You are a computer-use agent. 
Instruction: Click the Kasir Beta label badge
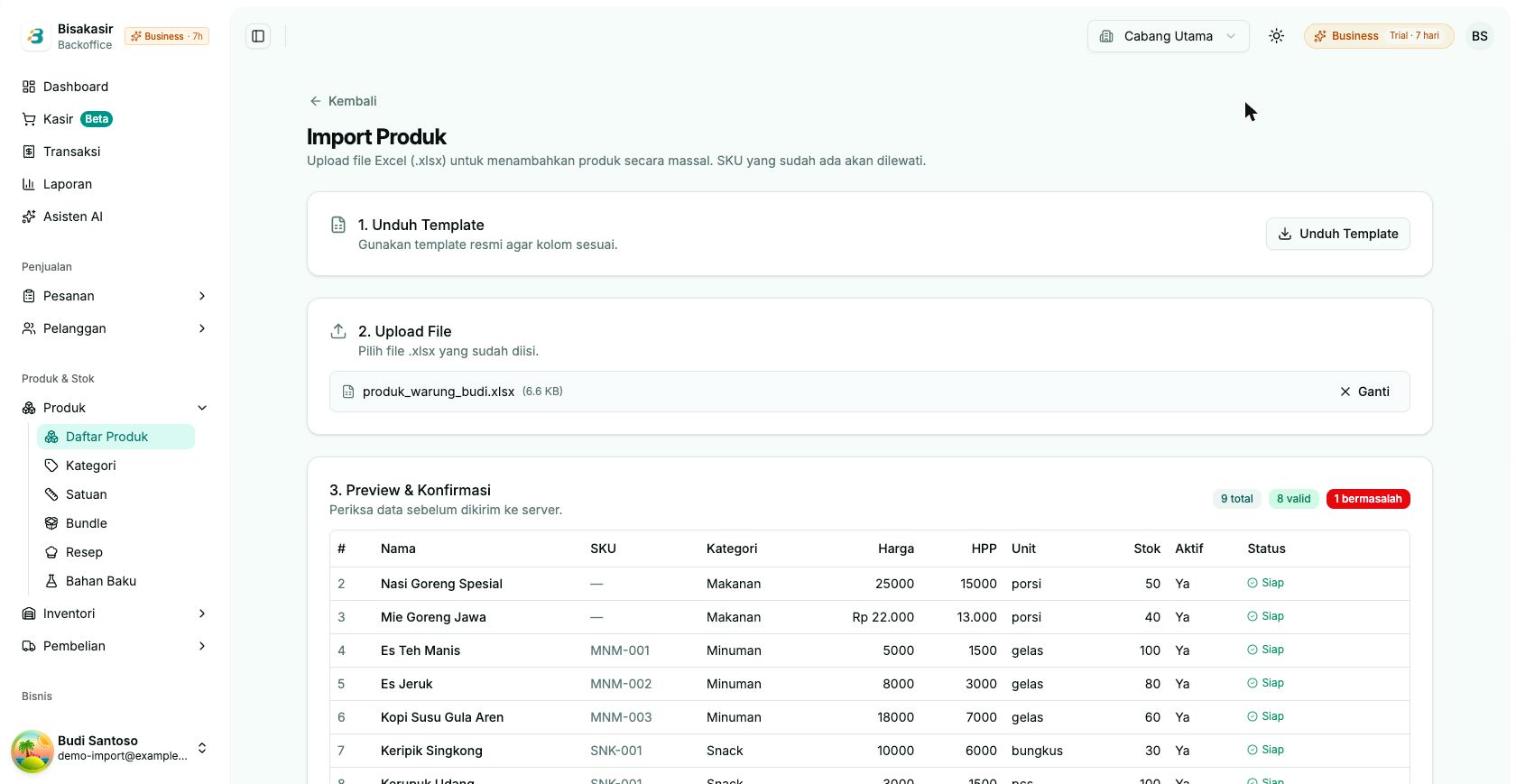coord(96,119)
